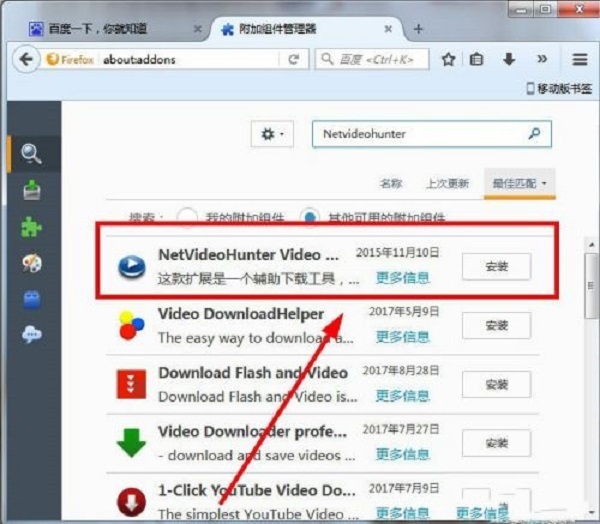Image resolution: width=600 pixels, height=524 pixels.
Task: Open the Firefox hamburger menu
Action: click(580, 59)
